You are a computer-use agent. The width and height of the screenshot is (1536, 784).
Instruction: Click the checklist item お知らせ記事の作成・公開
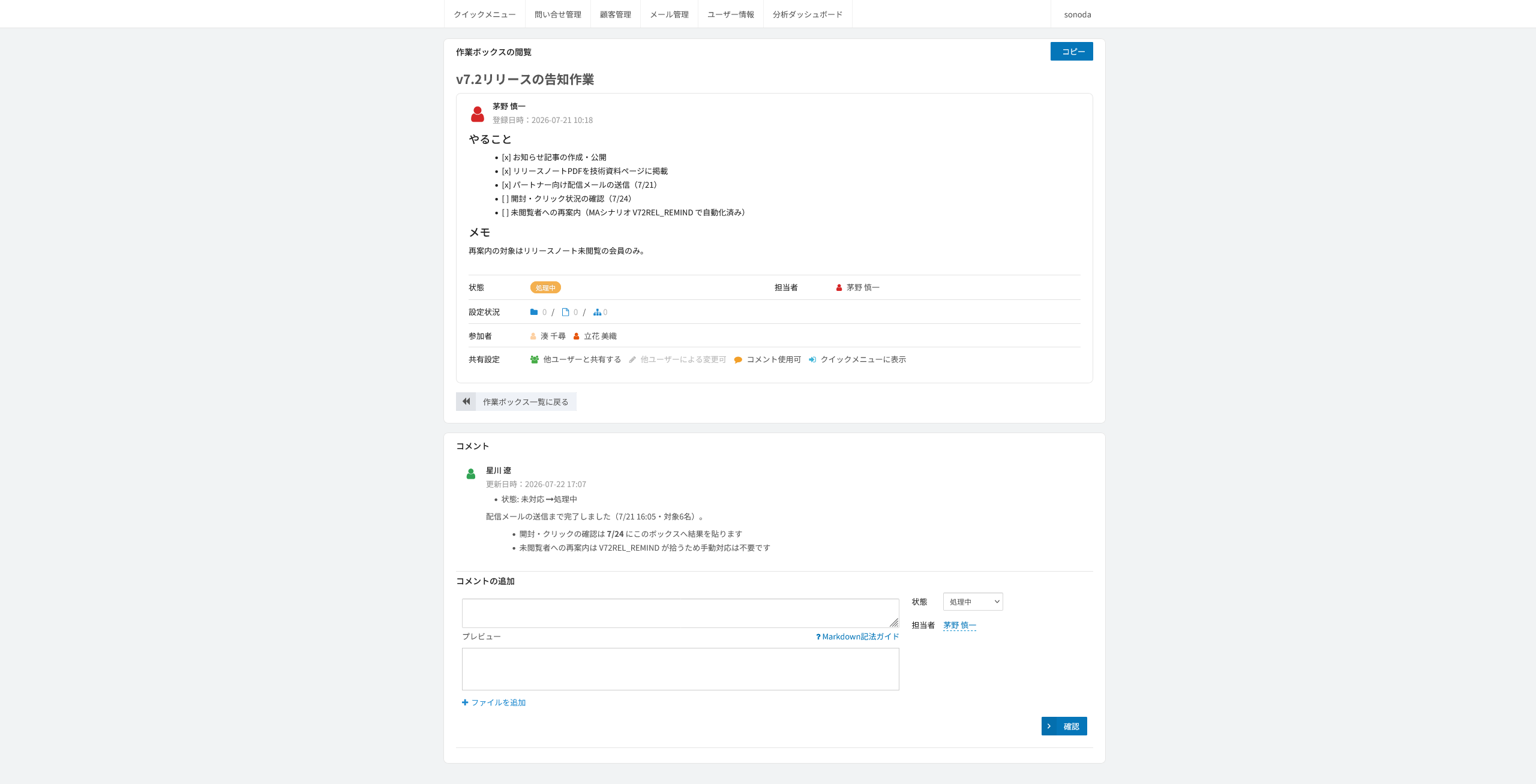click(x=559, y=157)
